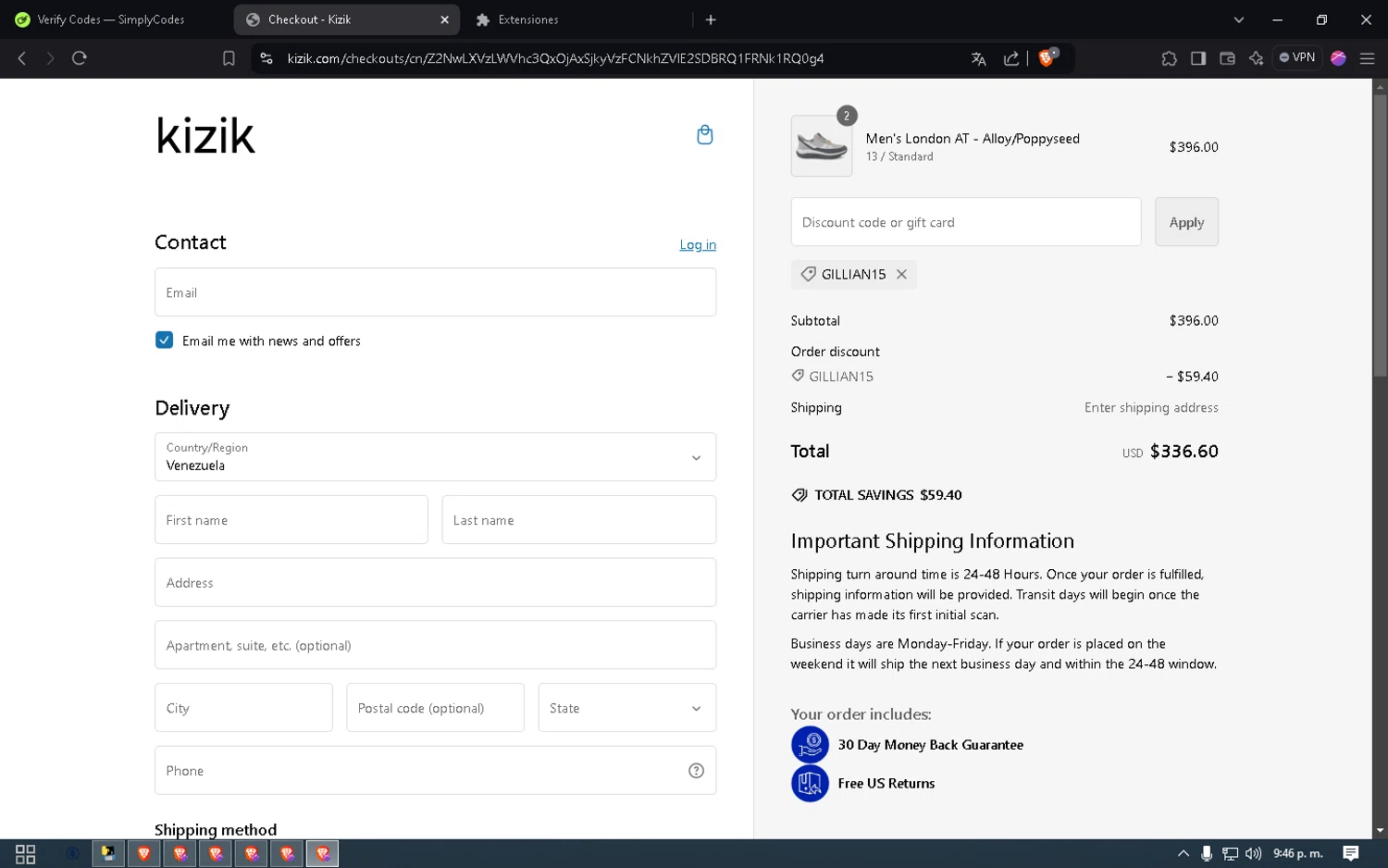Click the taskbar microphone icon

pos(1207,853)
